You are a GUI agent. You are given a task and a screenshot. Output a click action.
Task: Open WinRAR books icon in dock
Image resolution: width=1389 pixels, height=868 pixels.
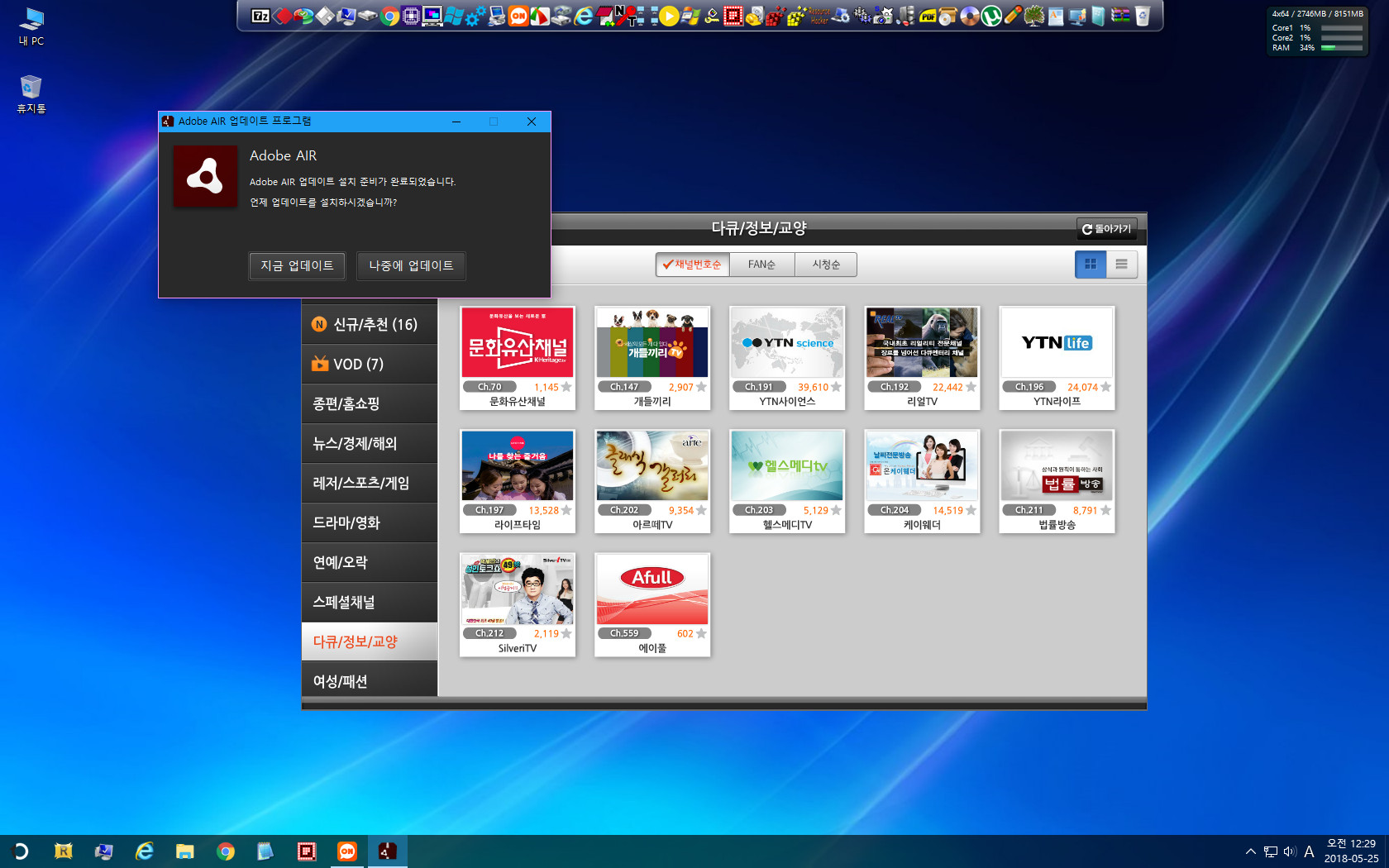pyautogui.click(x=1119, y=15)
